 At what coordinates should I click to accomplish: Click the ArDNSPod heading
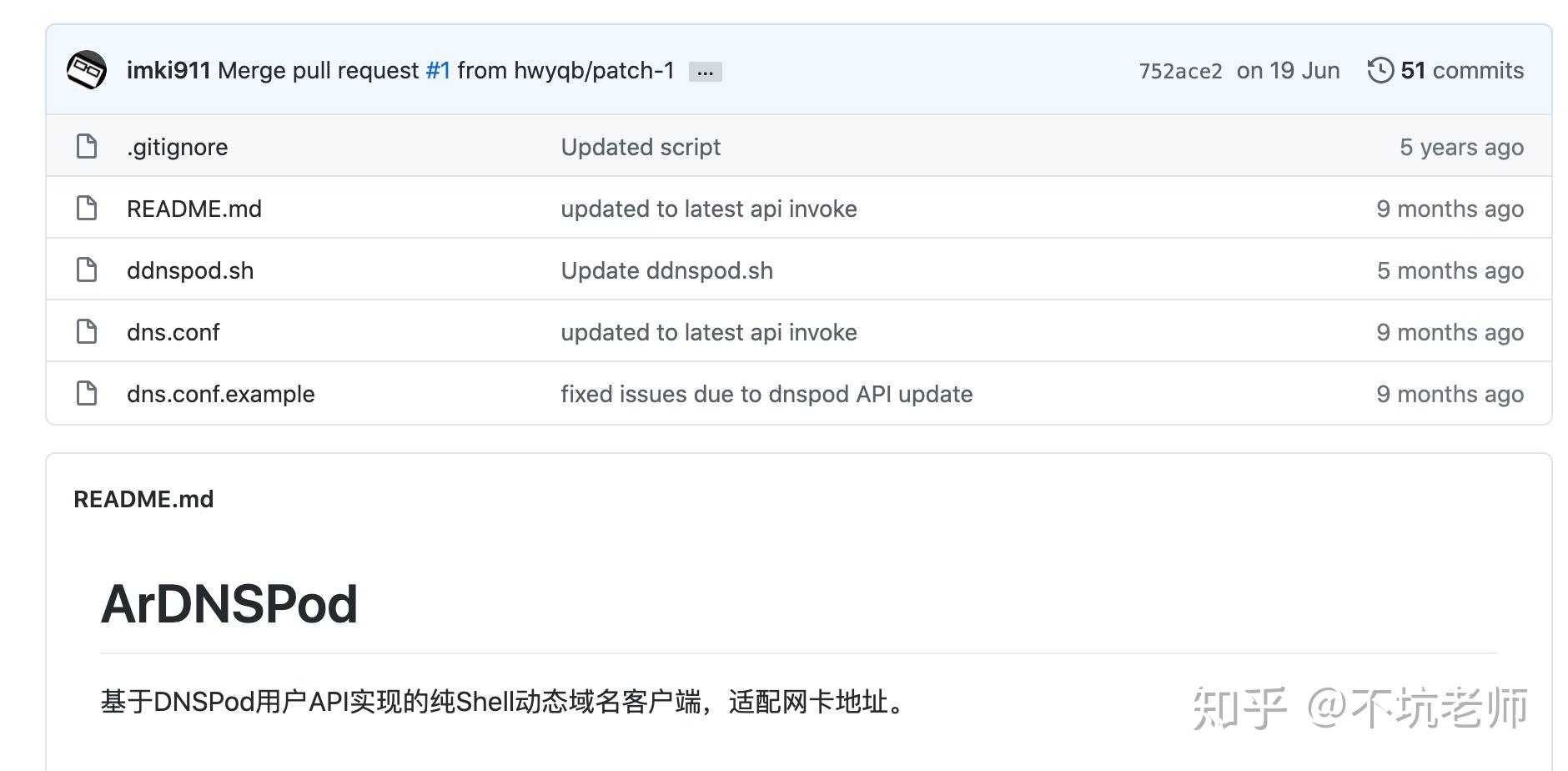pyautogui.click(x=229, y=605)
